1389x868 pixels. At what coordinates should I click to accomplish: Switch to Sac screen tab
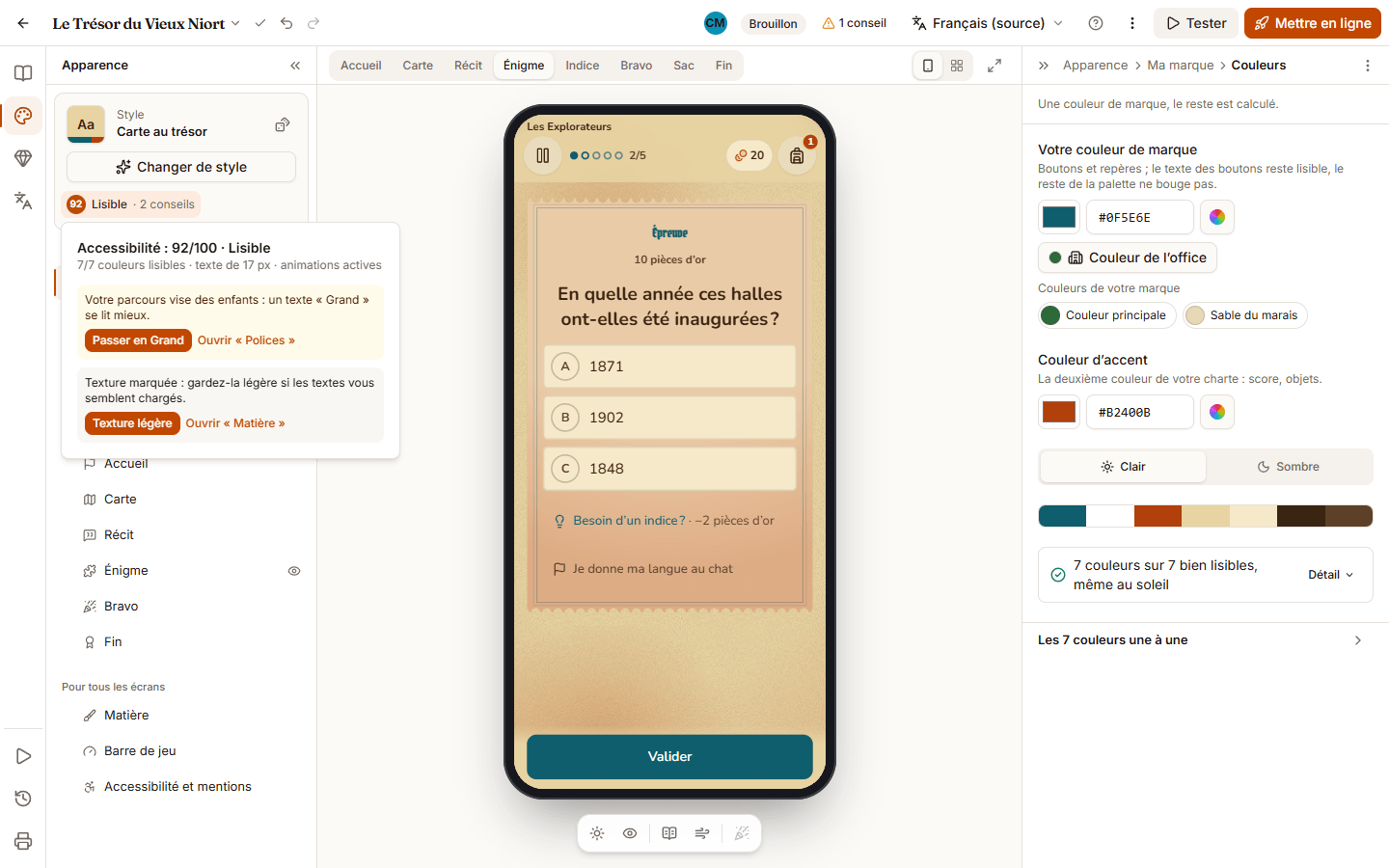(x=684, y=66)
